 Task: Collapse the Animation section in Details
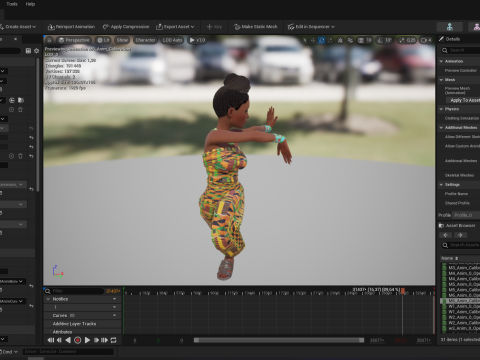[441, 61]
